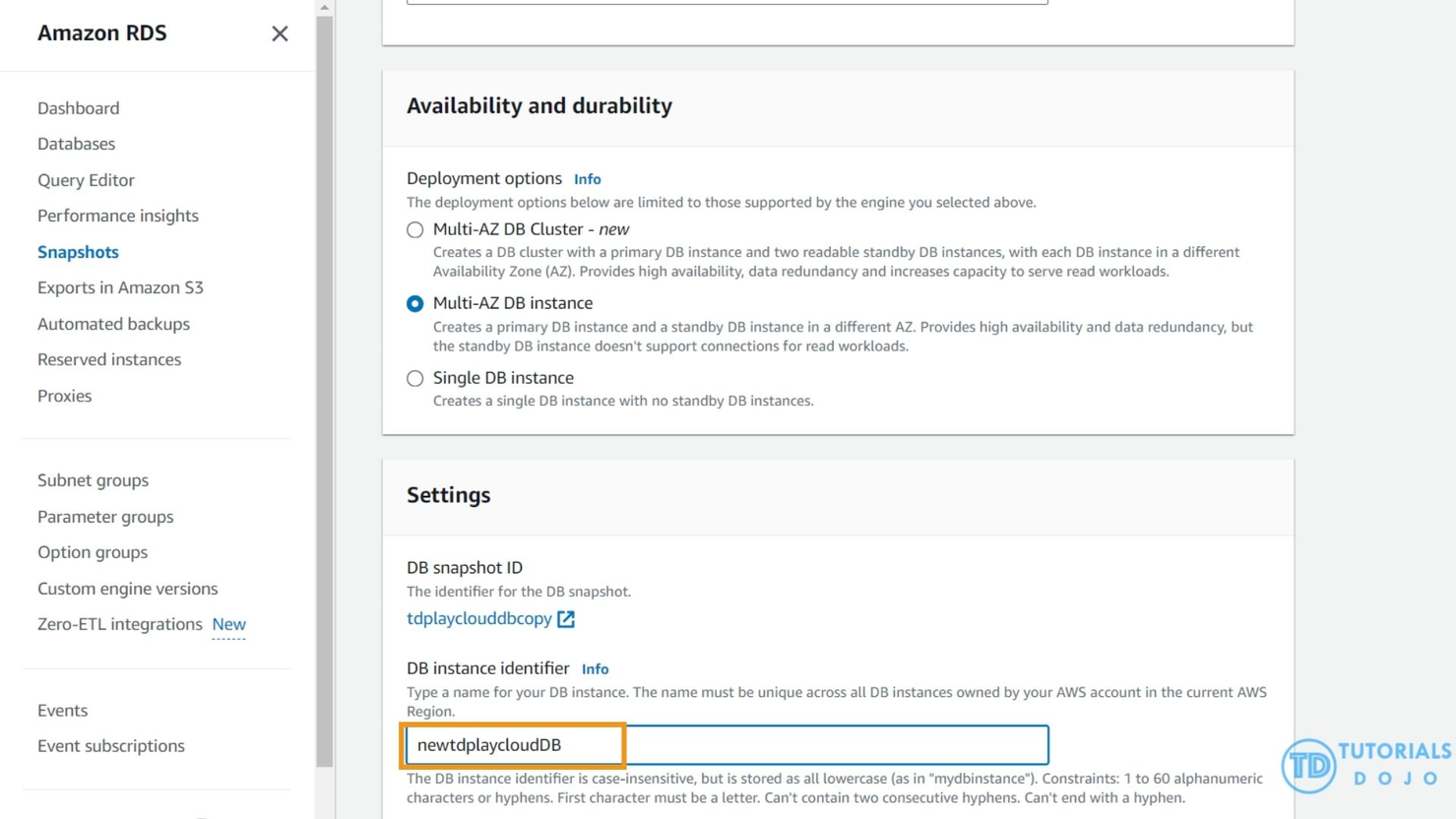Open Snapshots in the navigation
Viewport: 1456px width, 819px height.
[78, 252]
